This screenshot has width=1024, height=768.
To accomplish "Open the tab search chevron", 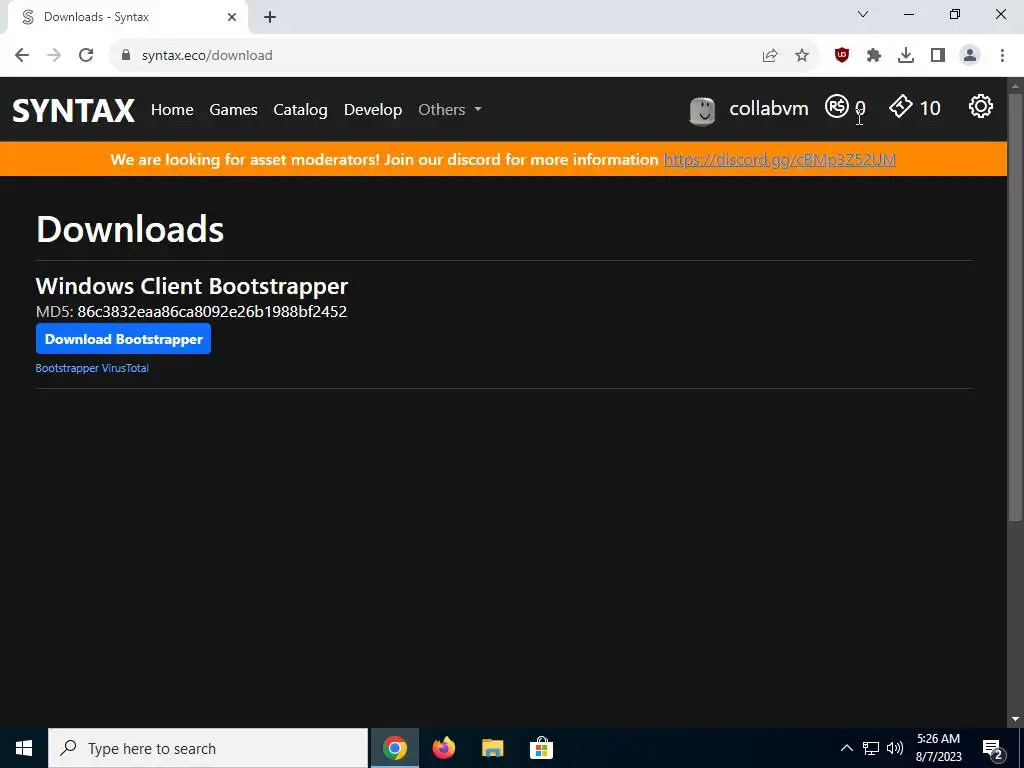I will (x=863, y=14).
